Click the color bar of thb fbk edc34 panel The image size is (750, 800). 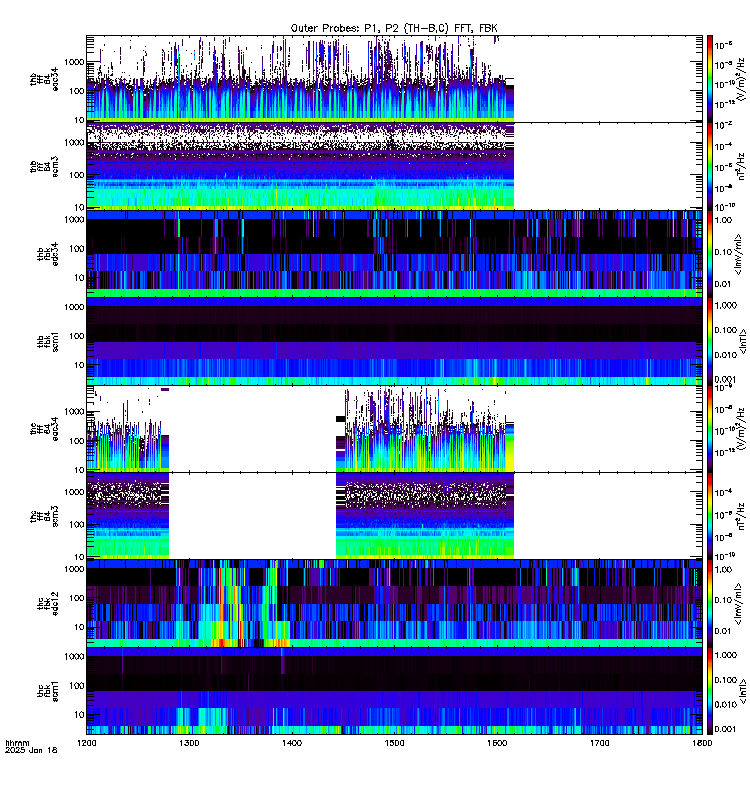point(710,254)
